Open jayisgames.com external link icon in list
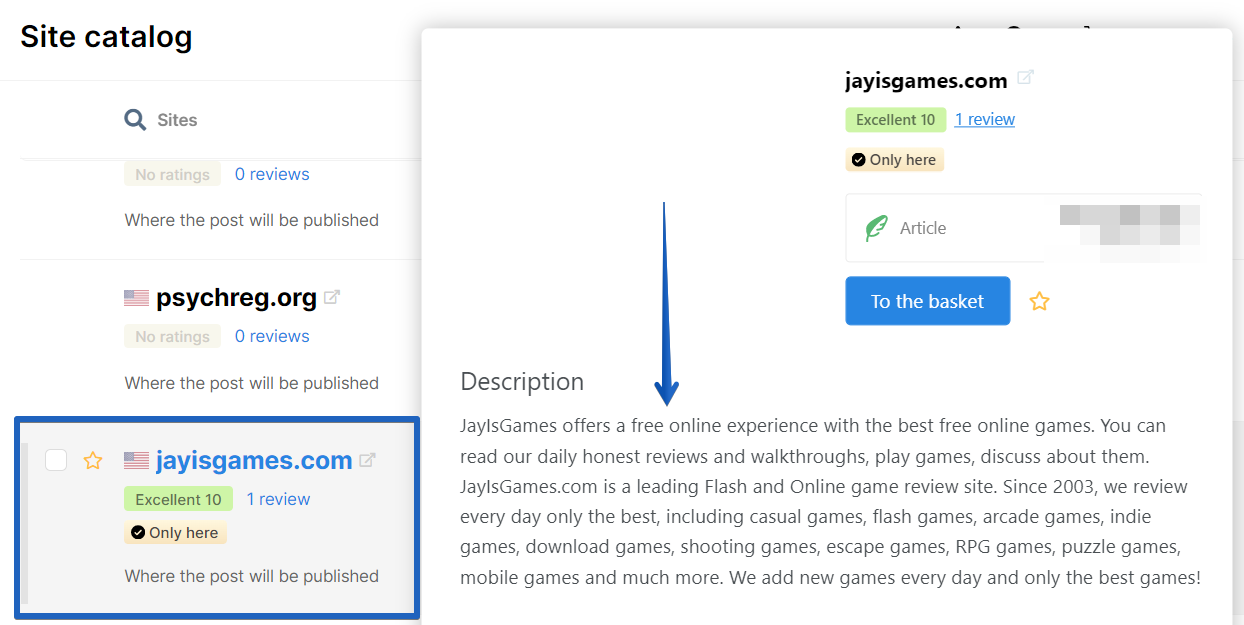This screenshot has height=625, width=1244. click(367, 460)
